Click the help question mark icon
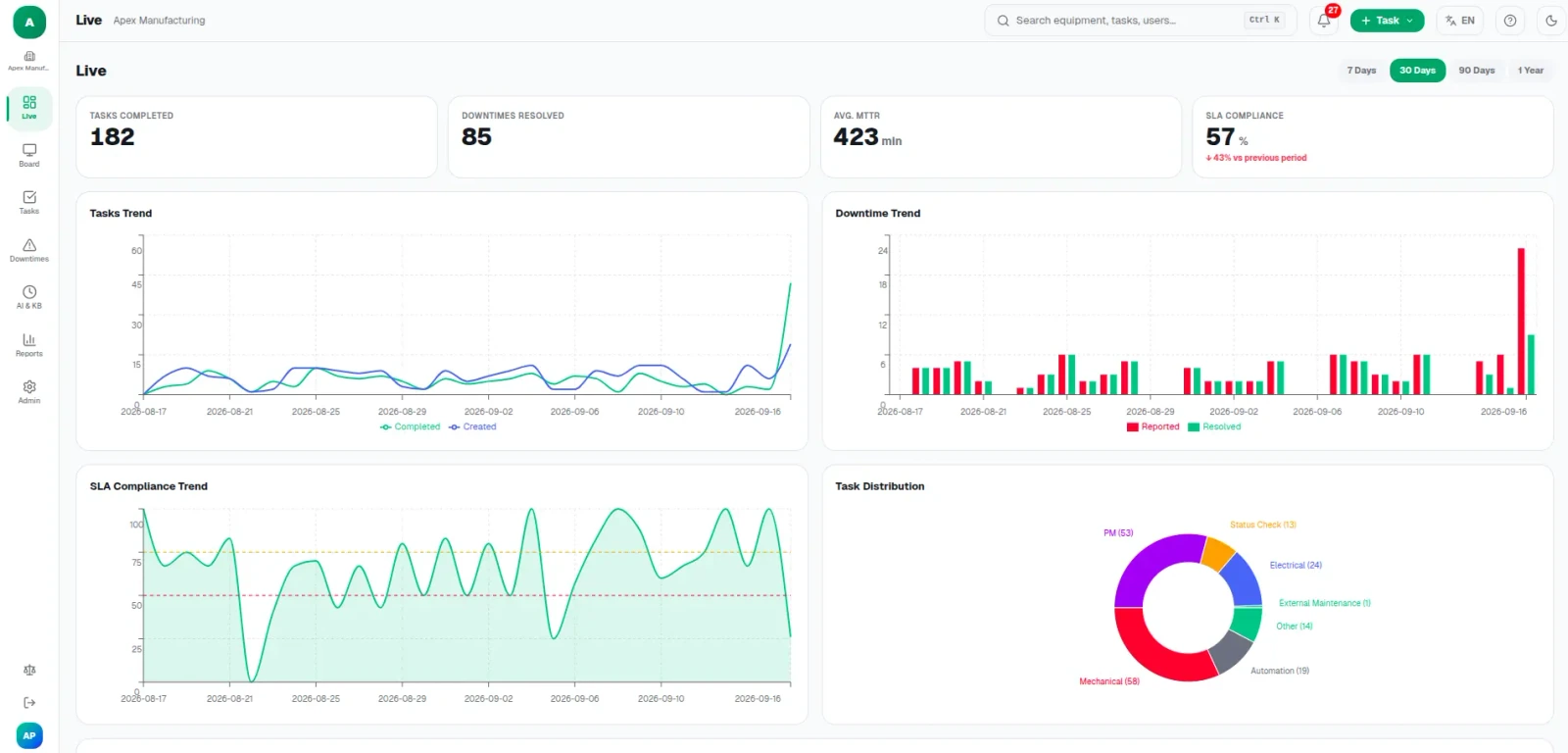Screen dimensions: 1568x753 point(1511,21)
